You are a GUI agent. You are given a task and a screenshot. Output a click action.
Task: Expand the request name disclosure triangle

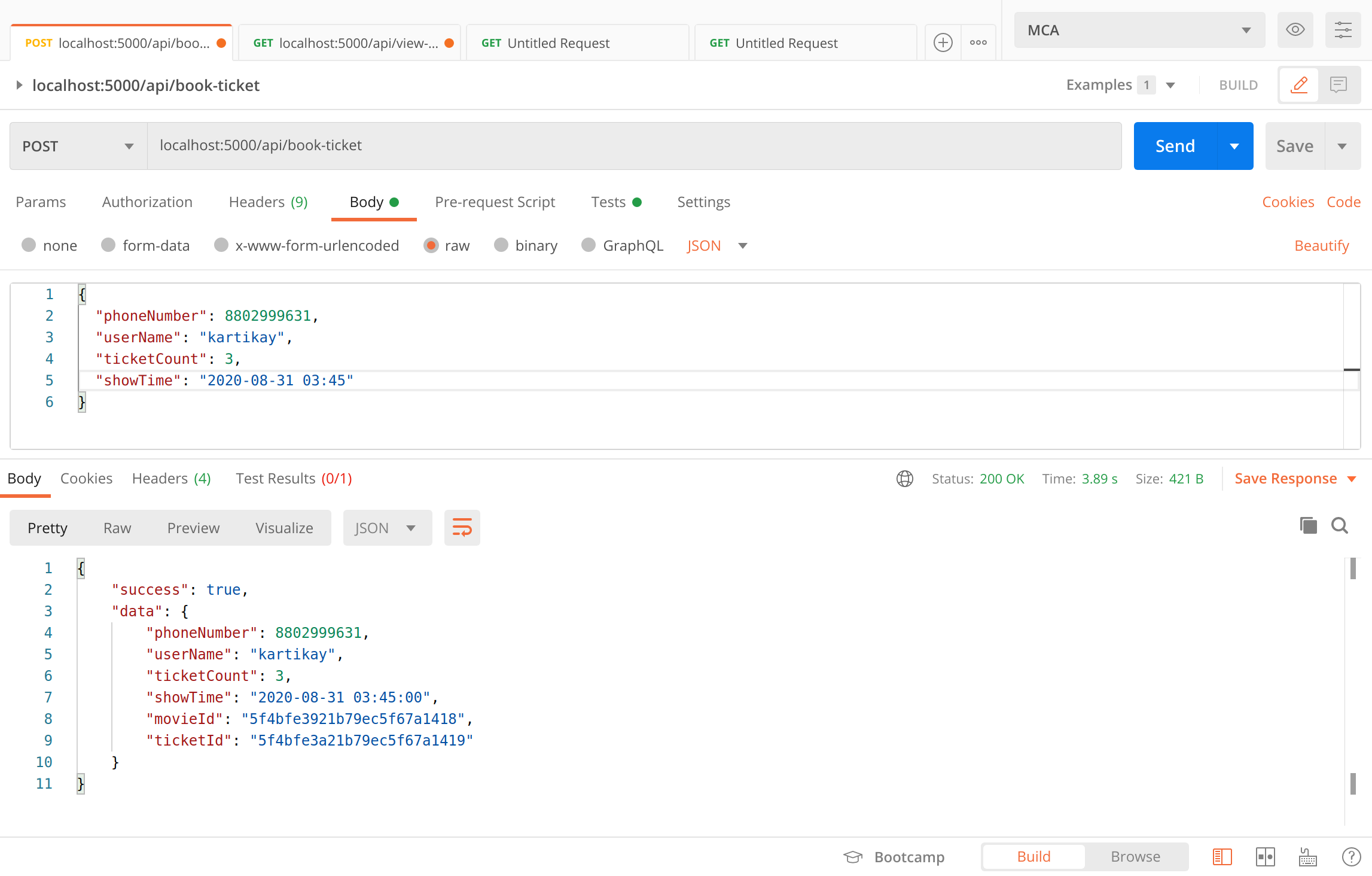click(x=19, y=85)
